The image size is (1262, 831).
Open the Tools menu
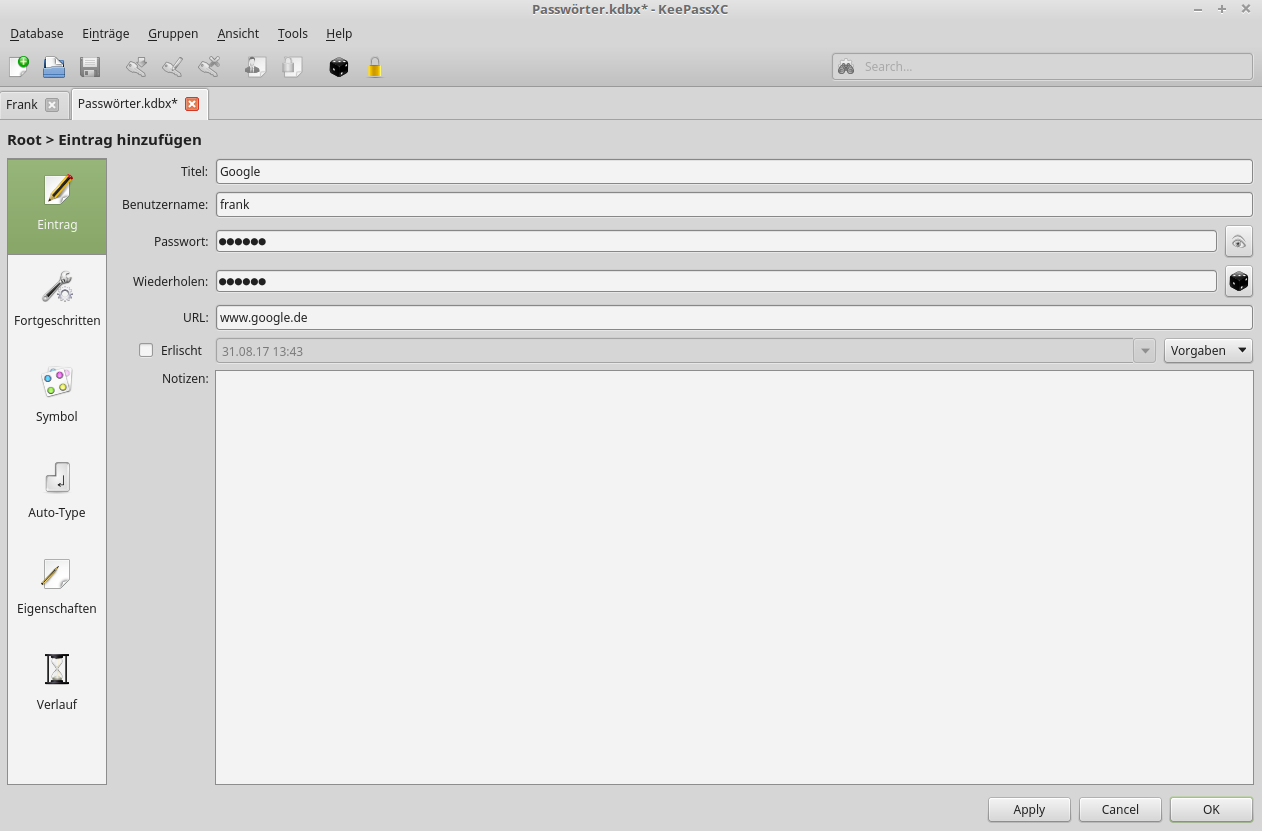click(x=293, y=33)
